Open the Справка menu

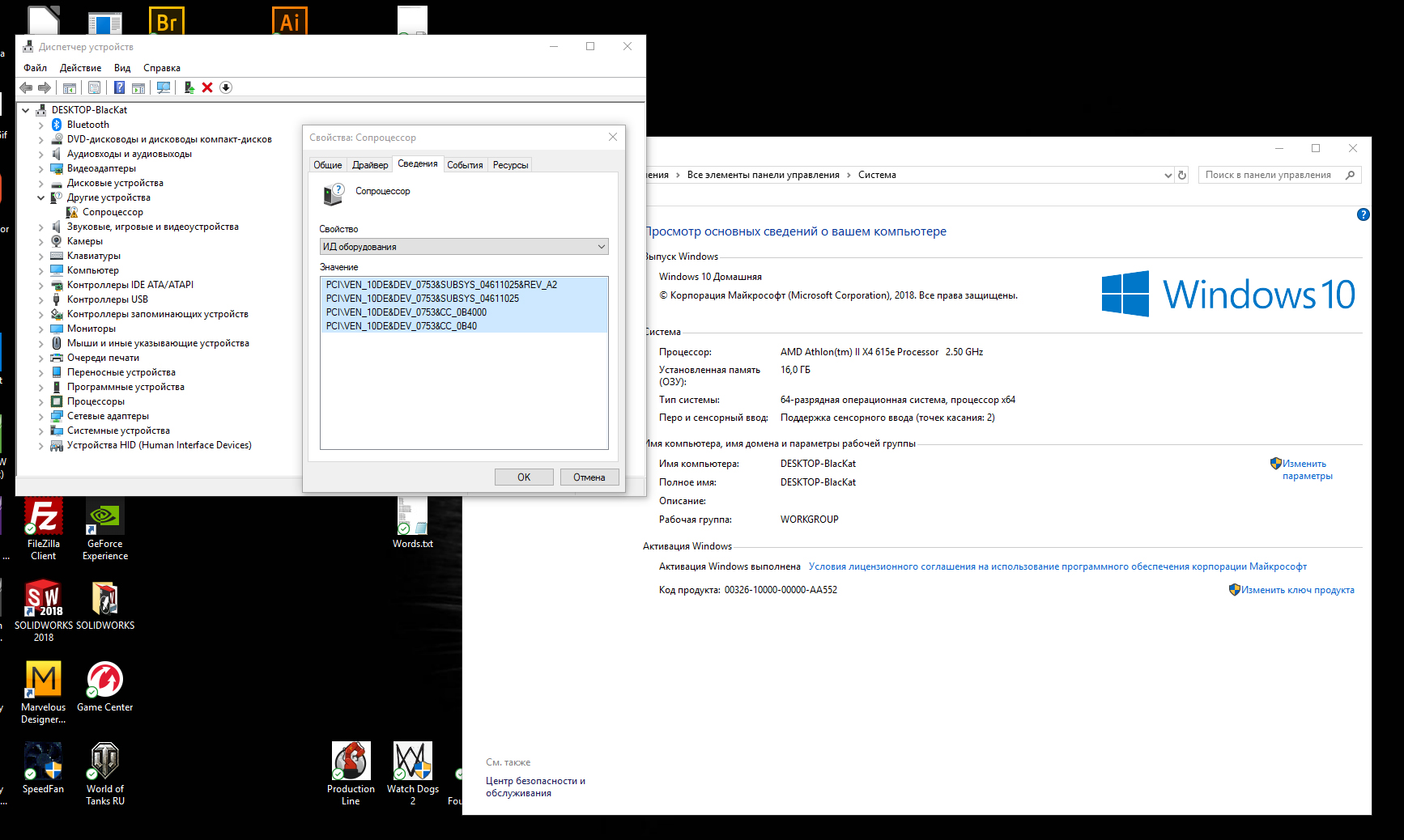[162, 68]
